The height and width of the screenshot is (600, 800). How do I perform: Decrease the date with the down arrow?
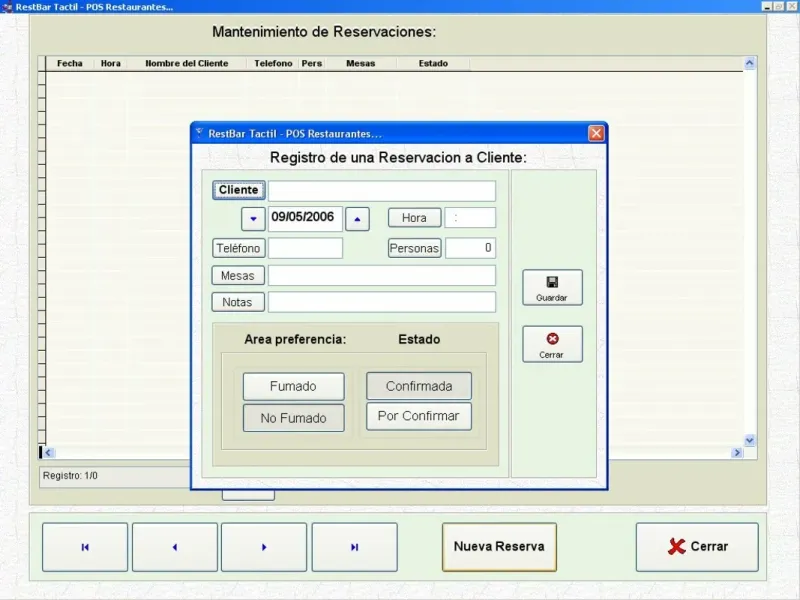[253, 219]
